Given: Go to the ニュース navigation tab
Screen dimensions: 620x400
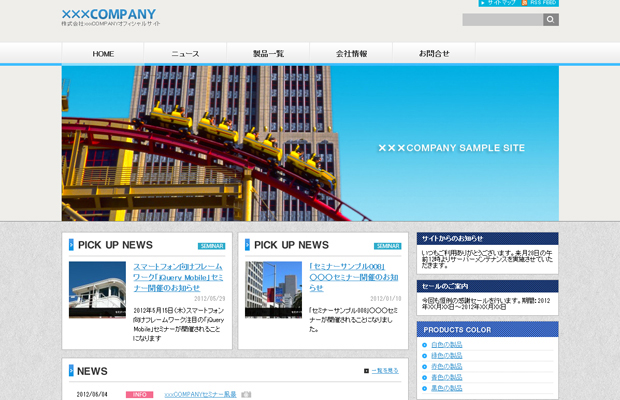Looking at the screenshot, I should pyautogui.click(x=185, y=54).
